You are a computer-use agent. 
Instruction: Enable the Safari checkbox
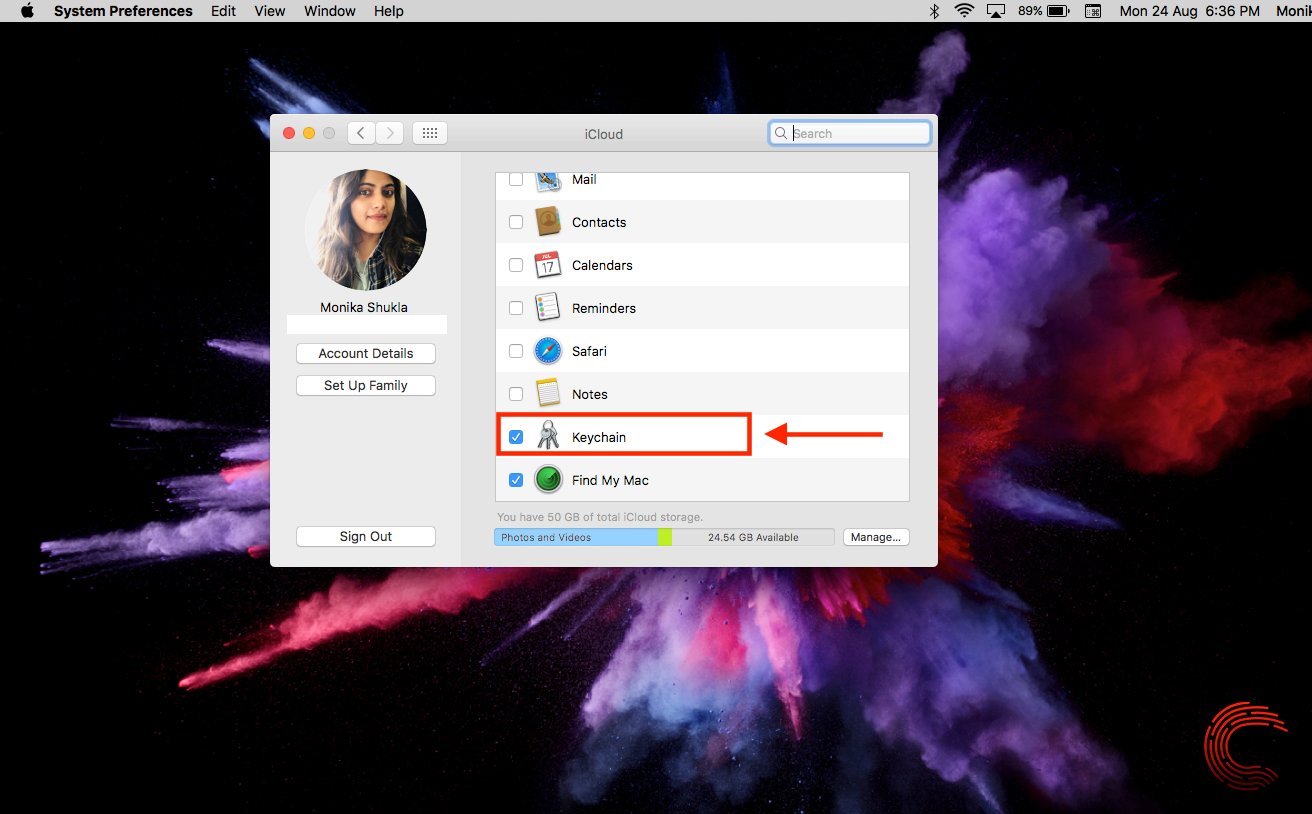tap(516, 351)
